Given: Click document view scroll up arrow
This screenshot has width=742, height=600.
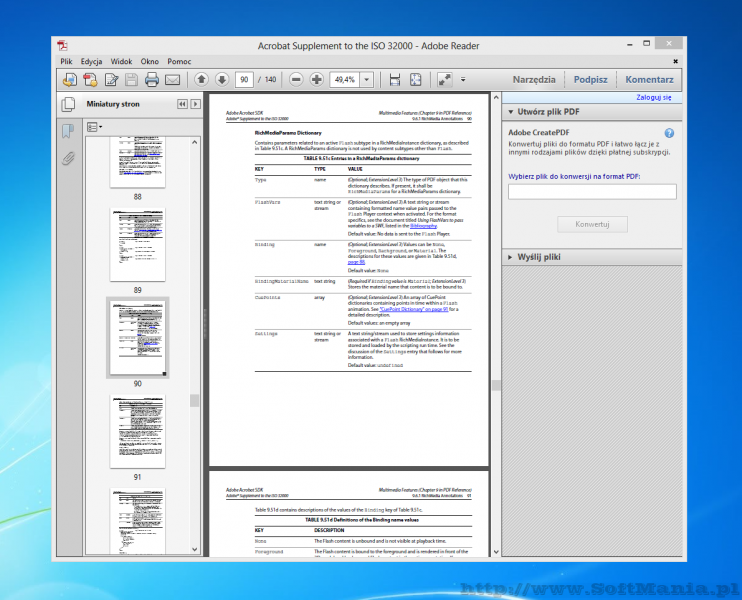Looking at the screenshot, I should [496, 97].
